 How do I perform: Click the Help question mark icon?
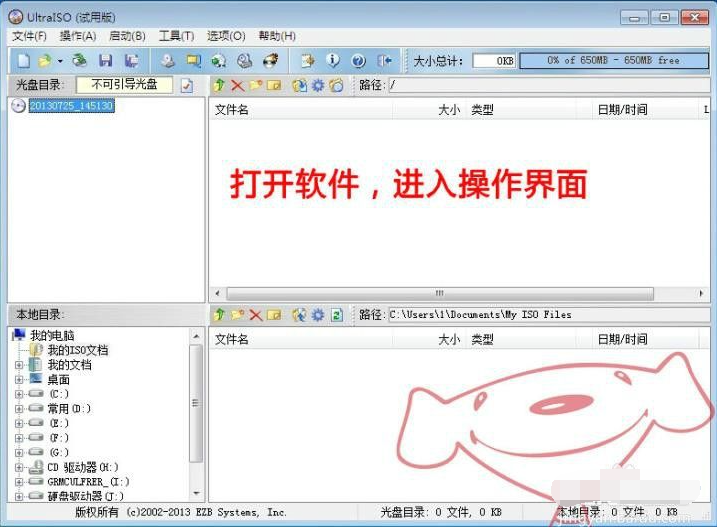click(x=358, y=61)
